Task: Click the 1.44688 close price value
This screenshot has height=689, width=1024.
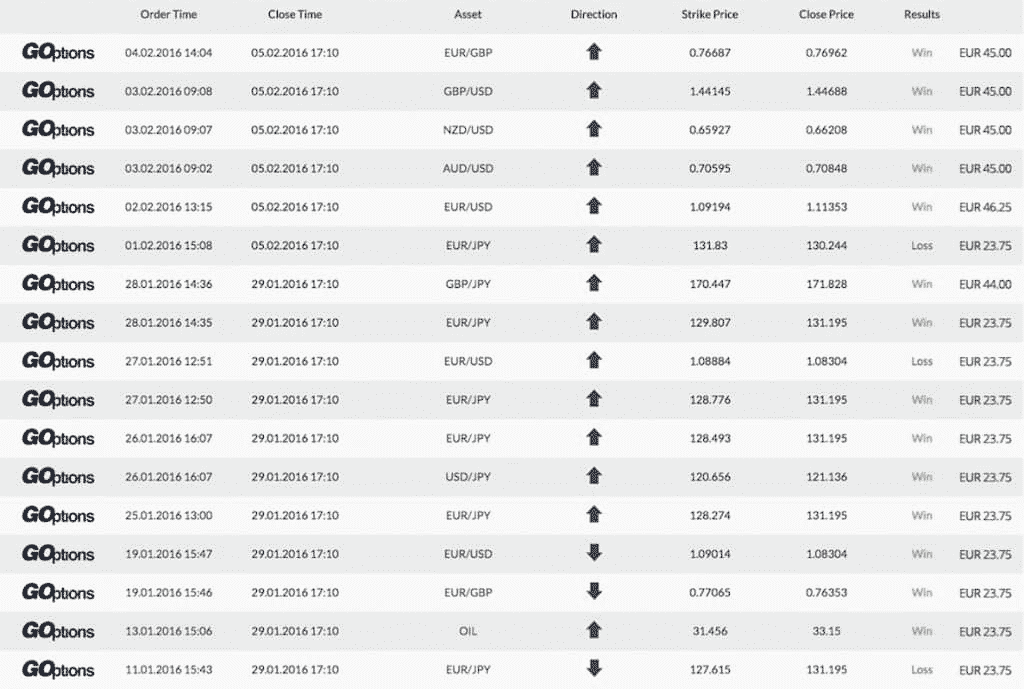Action: click(826, 91)
